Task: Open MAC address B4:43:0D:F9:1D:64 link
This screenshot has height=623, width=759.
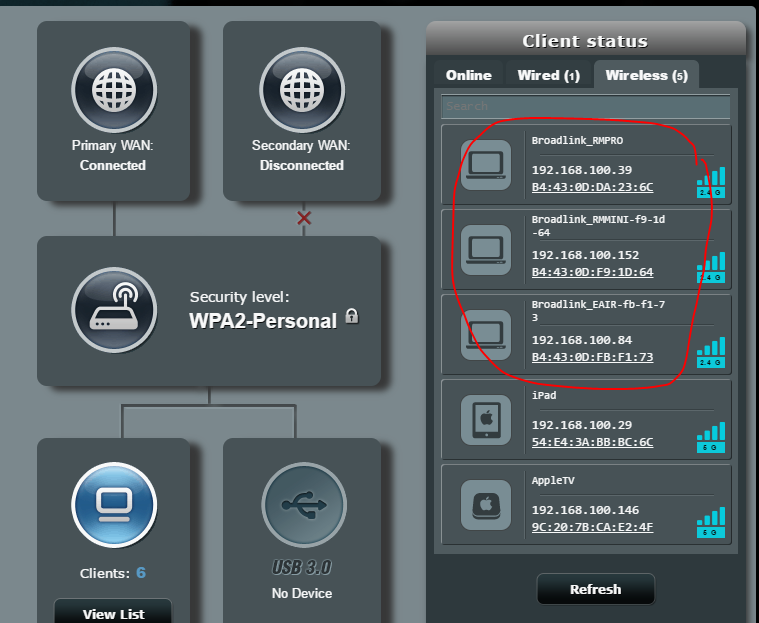Action: click(592, 272)
